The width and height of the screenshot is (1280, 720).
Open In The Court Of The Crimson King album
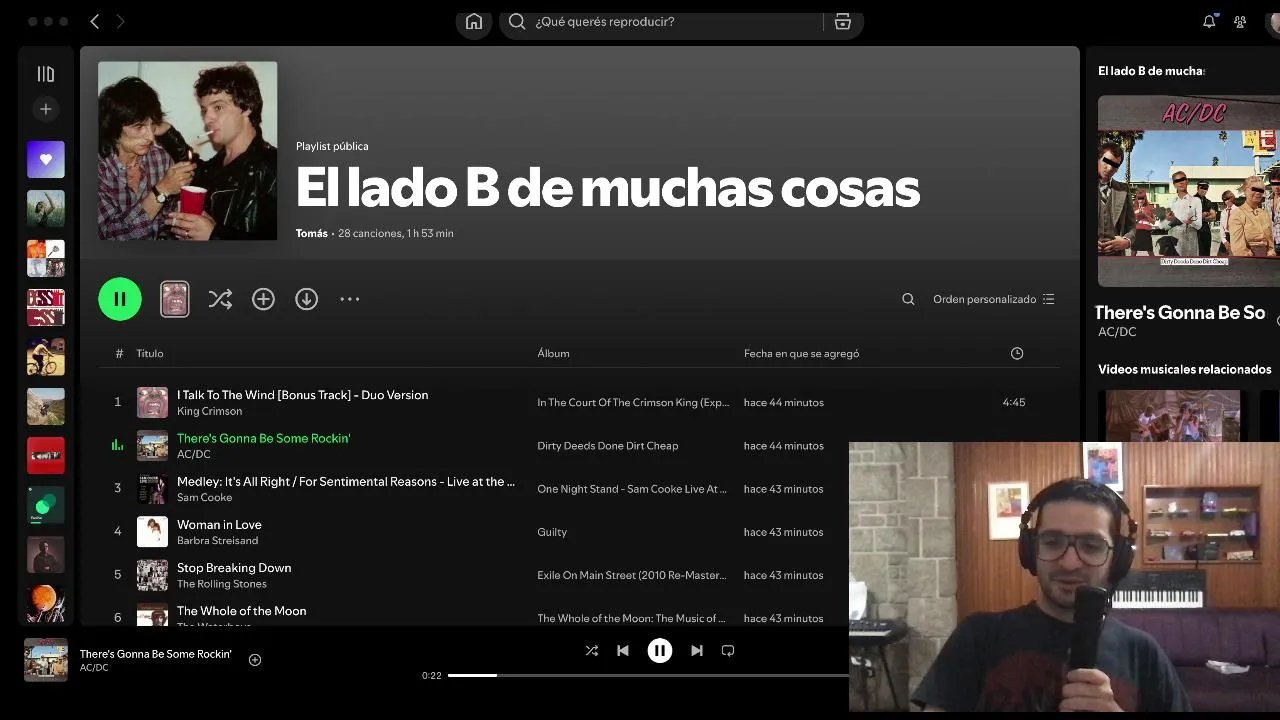click(633, 402)
